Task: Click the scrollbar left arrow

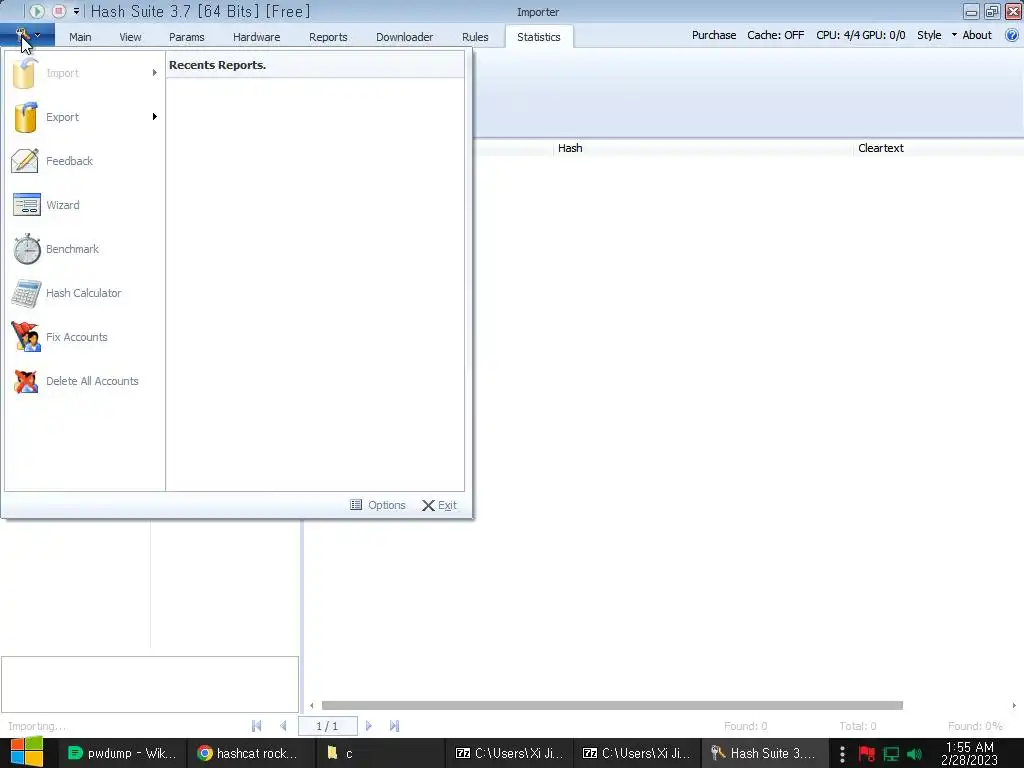Action: coord(312,705)
